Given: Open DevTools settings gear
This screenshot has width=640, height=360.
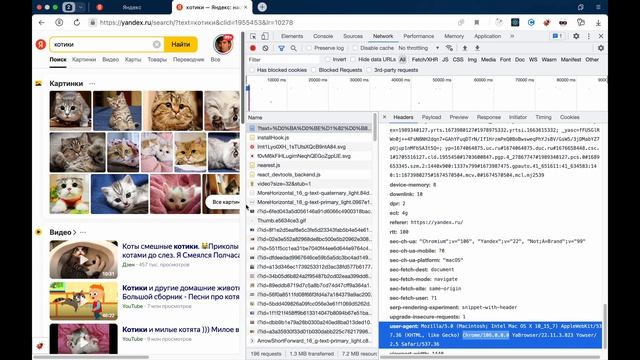Looking at the screenshot, I should pyautogui.click(x=576, y=36).
